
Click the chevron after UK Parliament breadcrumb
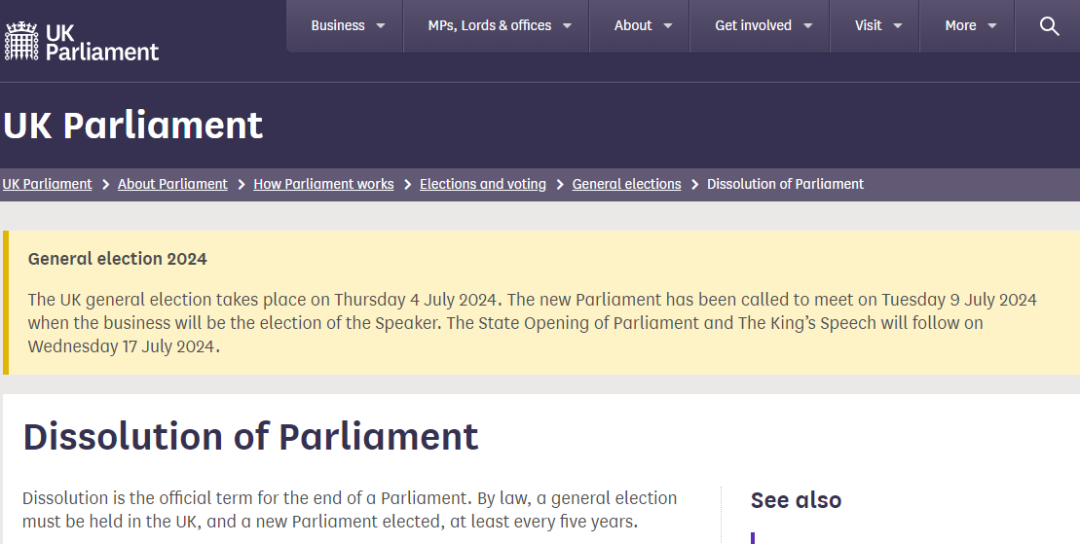[x=105, y=185]
